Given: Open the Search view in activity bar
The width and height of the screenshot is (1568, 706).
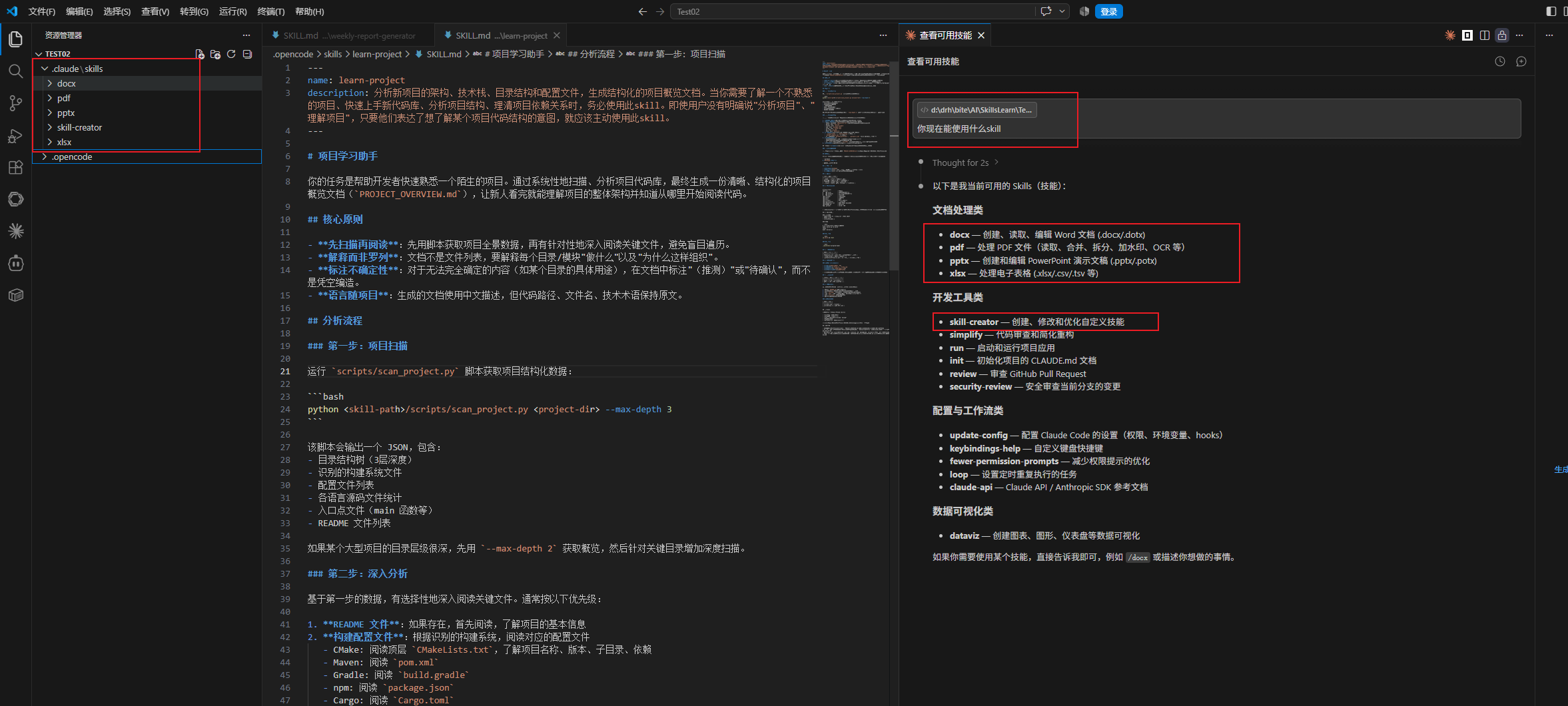Looking at the screenshot, I should pyautogui.click(x=16, y=71).
